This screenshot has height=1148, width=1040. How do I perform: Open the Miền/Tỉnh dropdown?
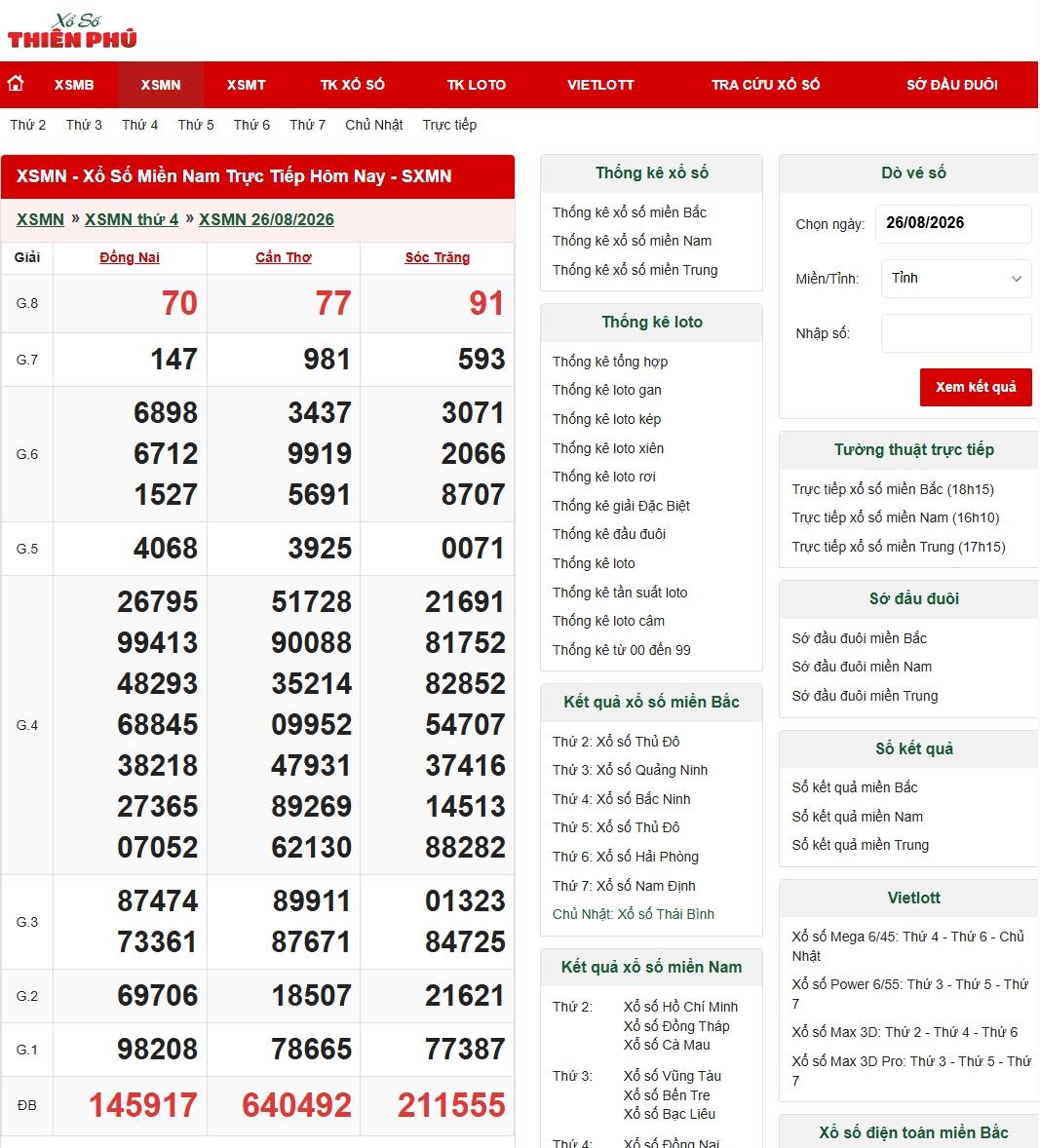point(956,278)
